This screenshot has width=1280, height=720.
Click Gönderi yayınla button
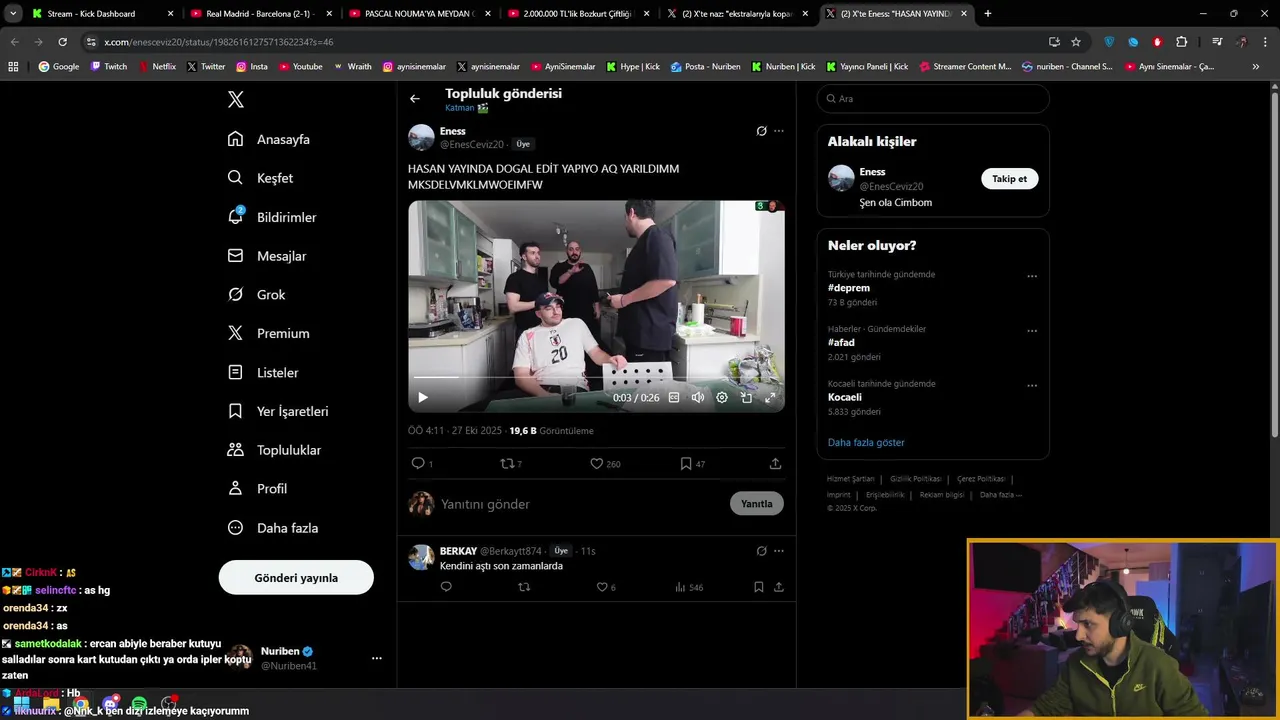[296, 578]
